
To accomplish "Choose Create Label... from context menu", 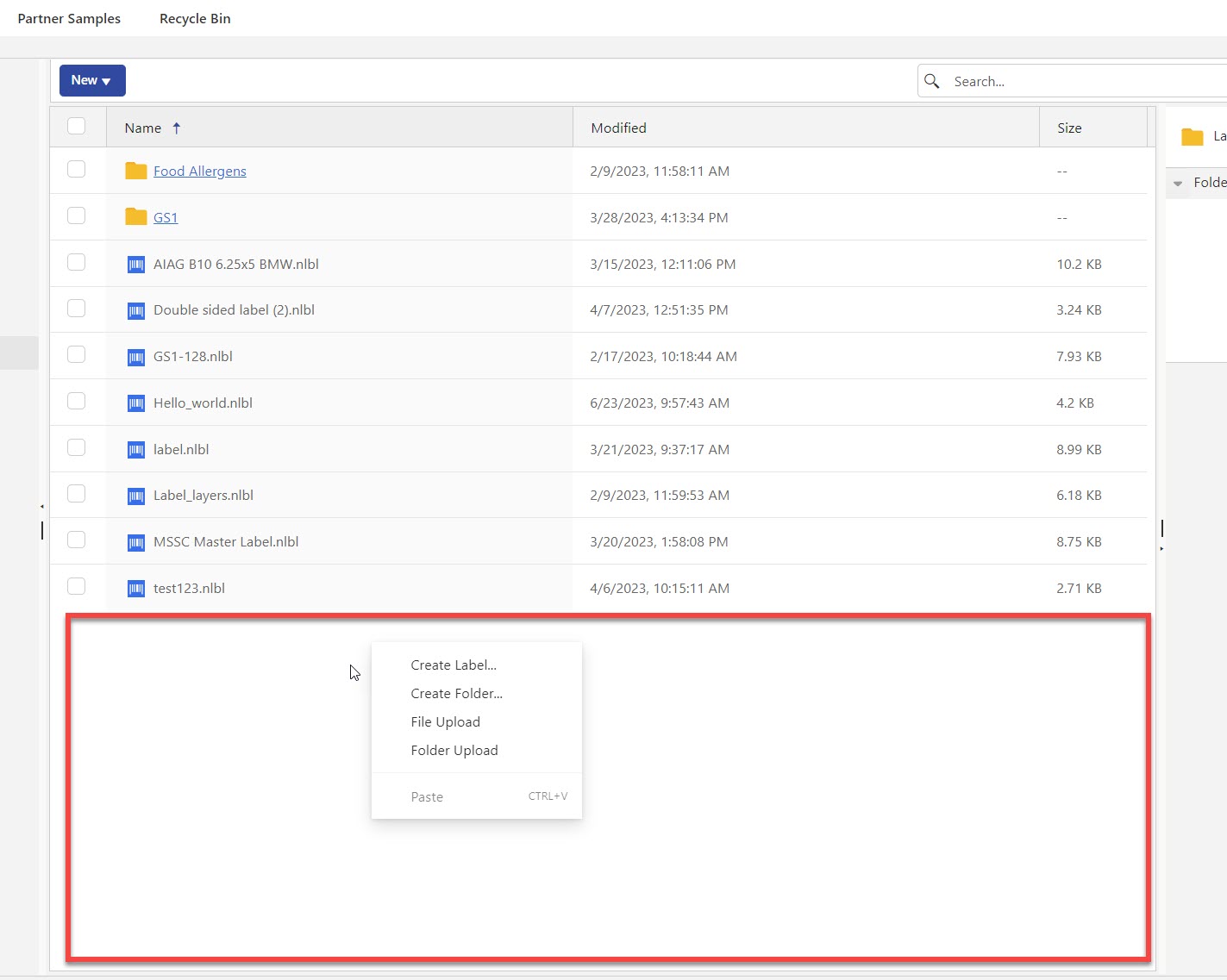I will coord(454,665).
